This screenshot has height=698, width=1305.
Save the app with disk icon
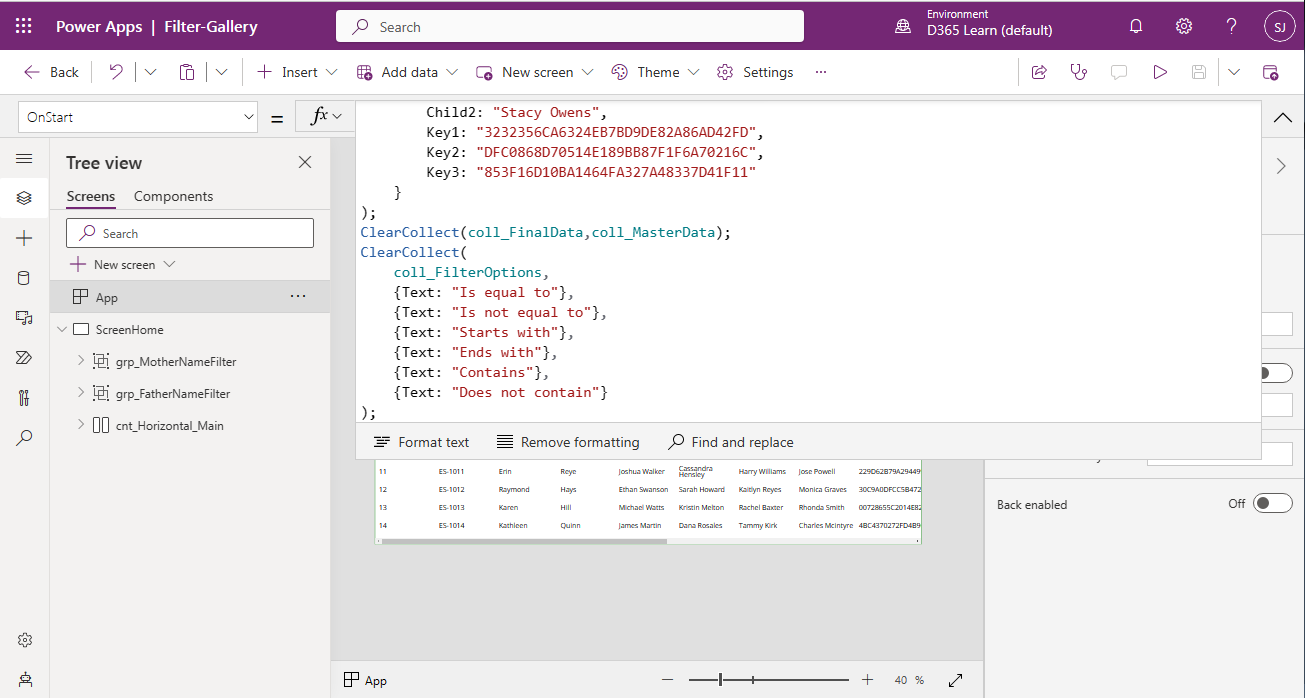click(1199, 72)
